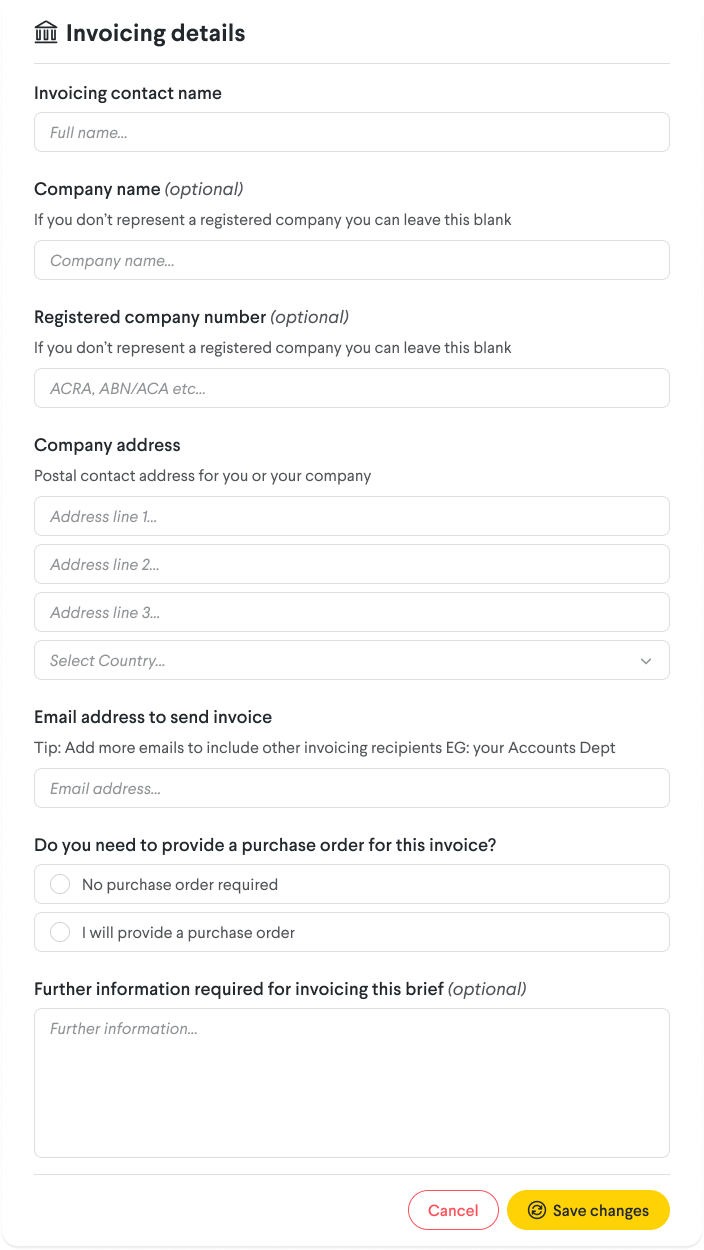This screenshot has width=704, height=1250.
Task: Click the Company address label
Action: point(107,445)
